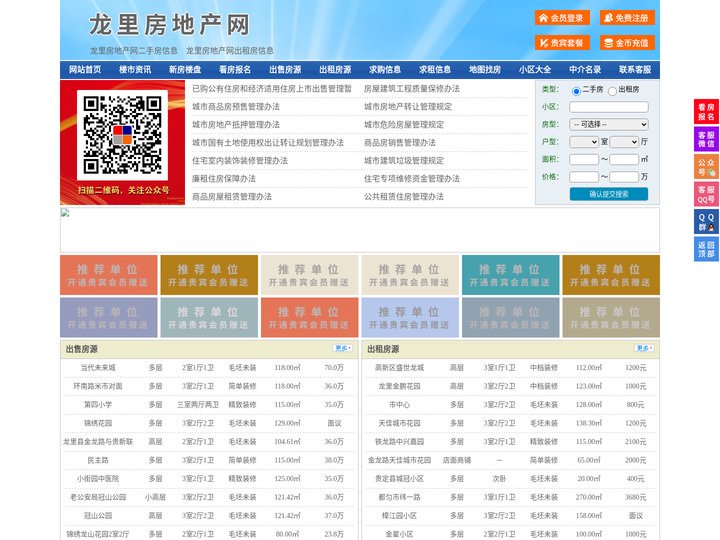Open the 龙里县金龙路与贵新联 listing

pos(98,442)
